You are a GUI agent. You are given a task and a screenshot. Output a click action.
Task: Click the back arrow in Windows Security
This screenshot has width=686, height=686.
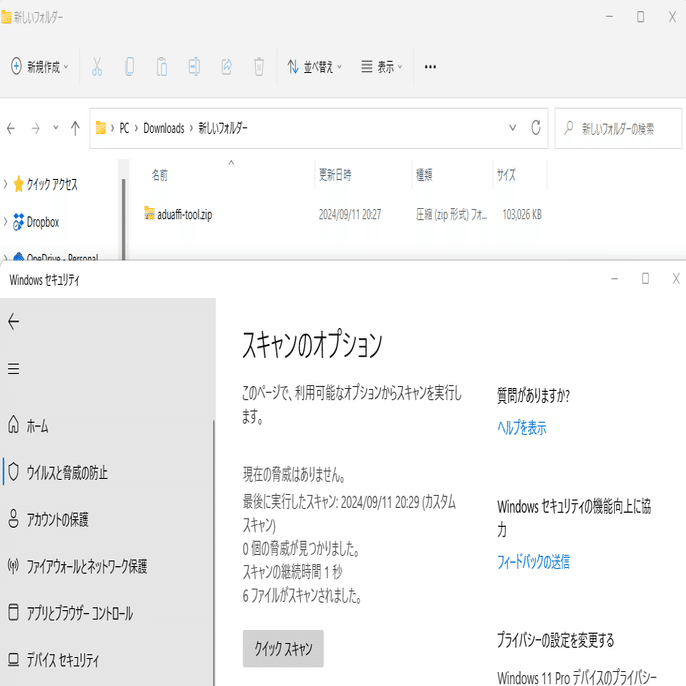click(14, 322)
